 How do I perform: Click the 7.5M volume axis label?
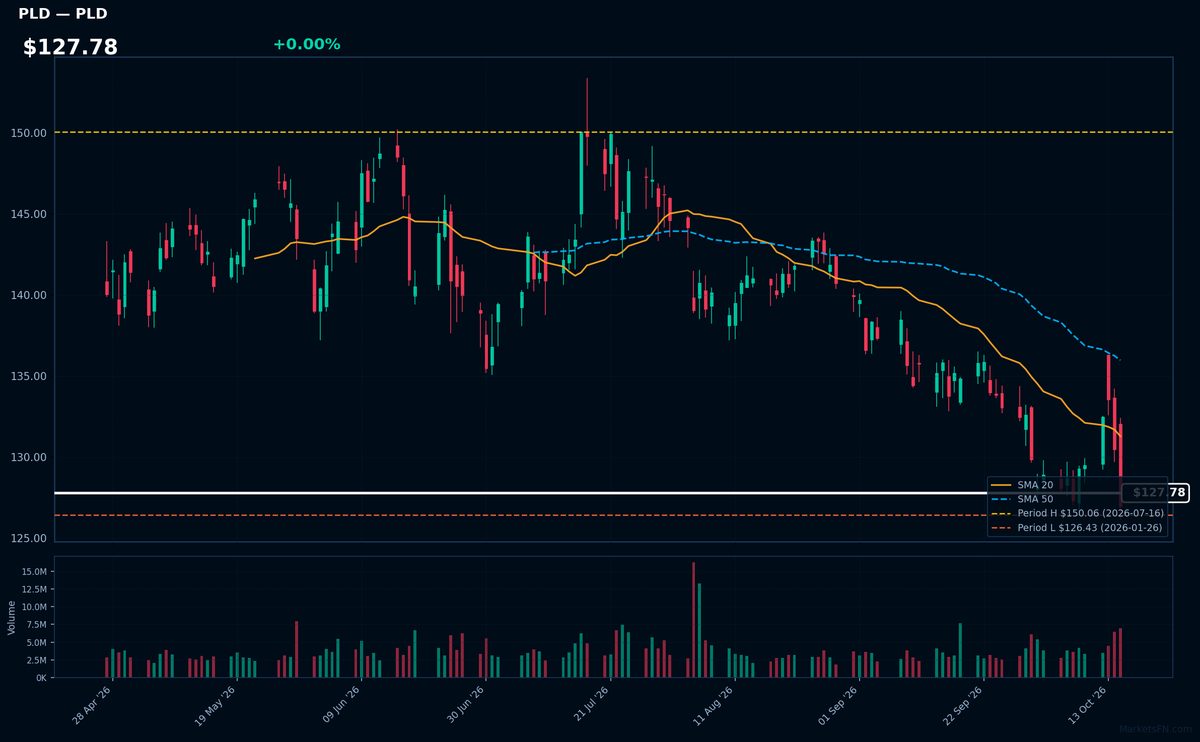coord(36,624)
